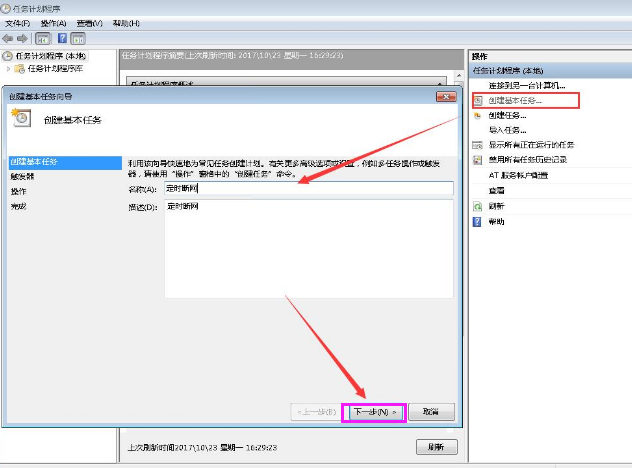Screen dimensions: 632x468
Task: Click the show/hide console tree toolbar icon
Action: pyautogui.click(x=43, y=38)
